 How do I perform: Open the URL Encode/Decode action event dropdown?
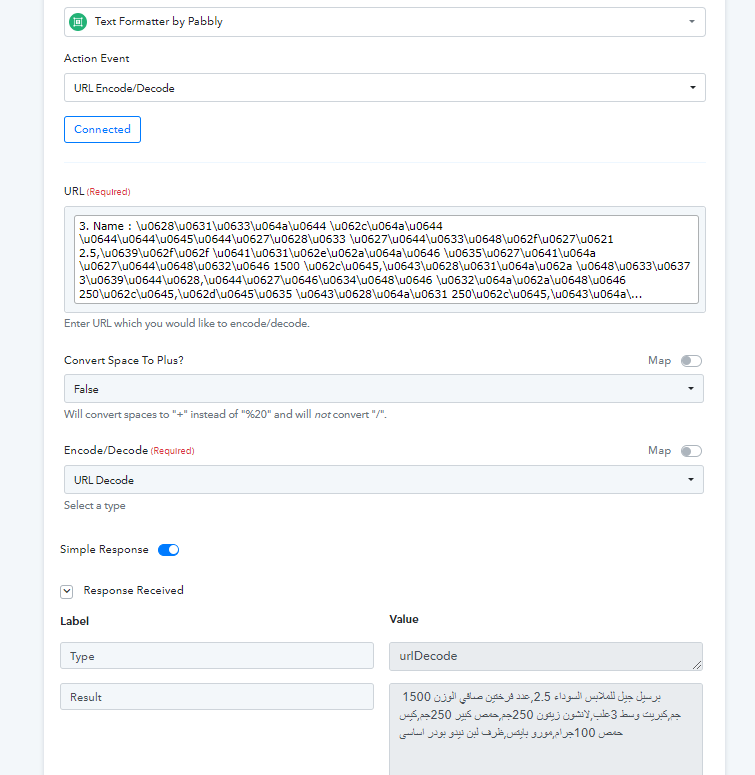coord(384,87)
